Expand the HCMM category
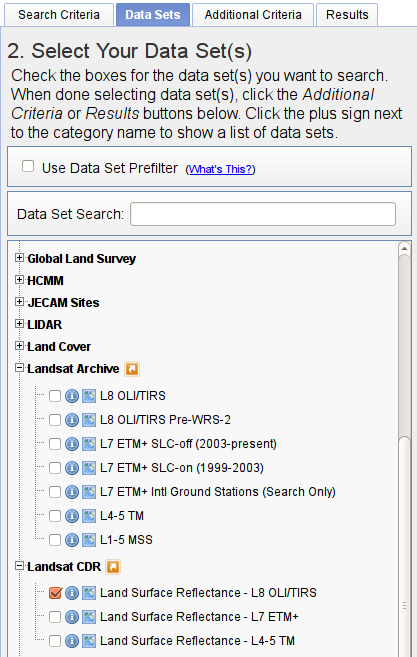Viewport: 417px width, 657px height. tap(19, 279)
